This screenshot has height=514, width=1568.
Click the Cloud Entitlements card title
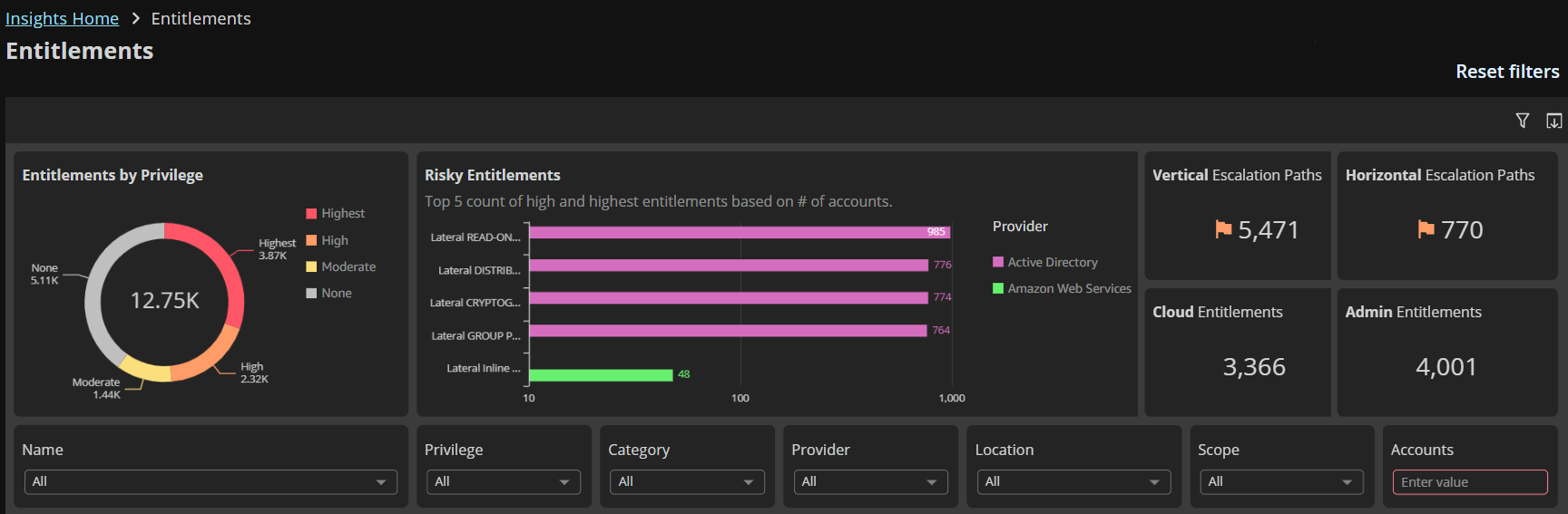point(1218,312)
